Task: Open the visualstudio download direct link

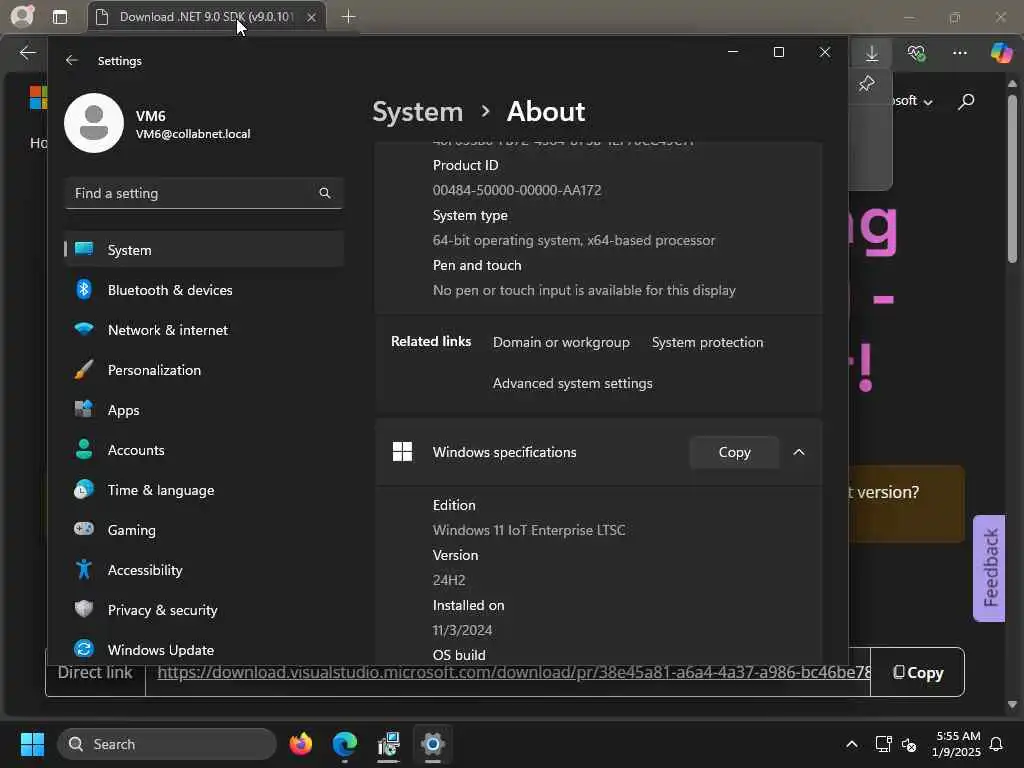Action: click(514, 672)
